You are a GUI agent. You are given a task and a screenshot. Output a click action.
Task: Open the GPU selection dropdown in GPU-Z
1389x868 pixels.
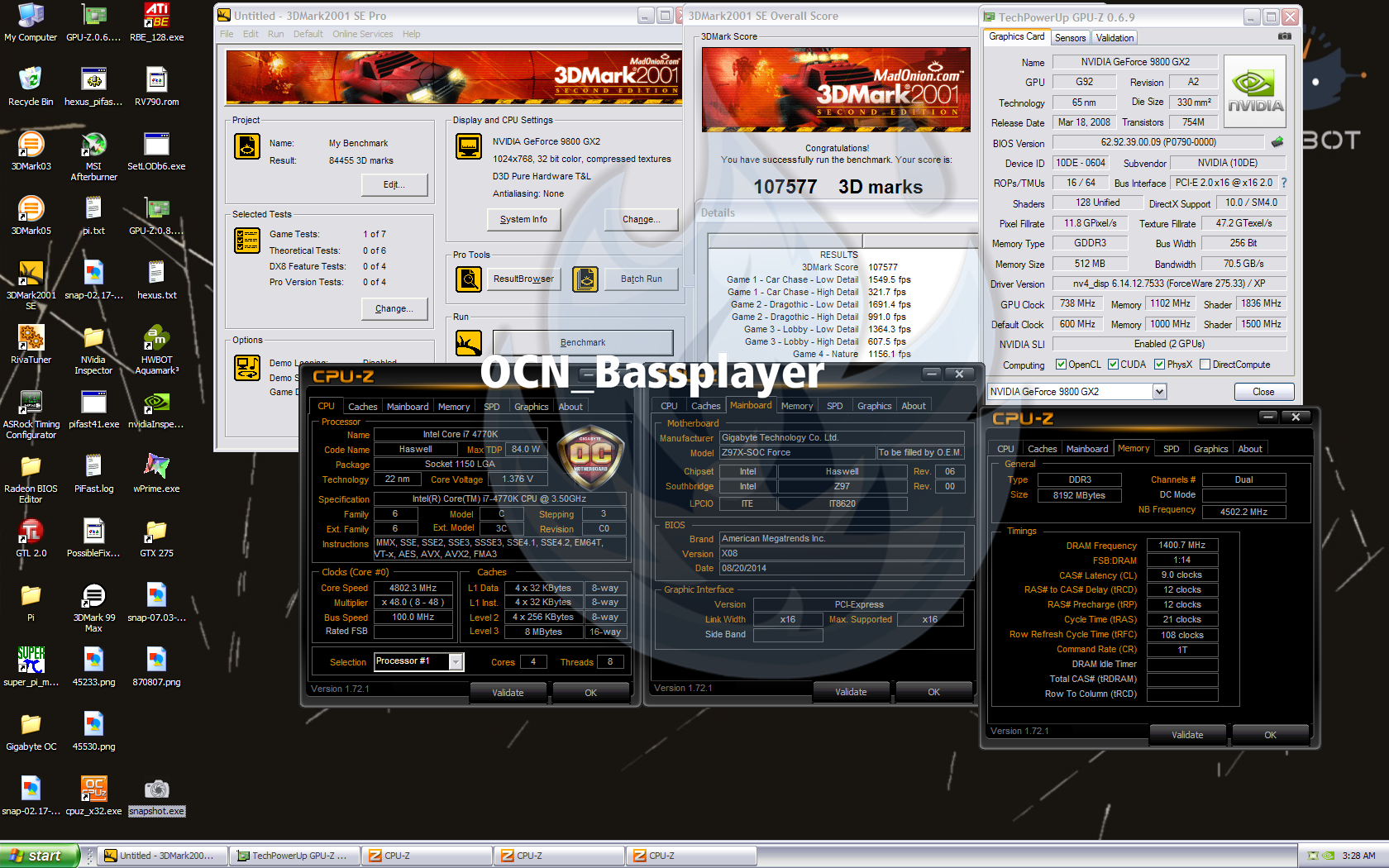tap(1159, 392)
